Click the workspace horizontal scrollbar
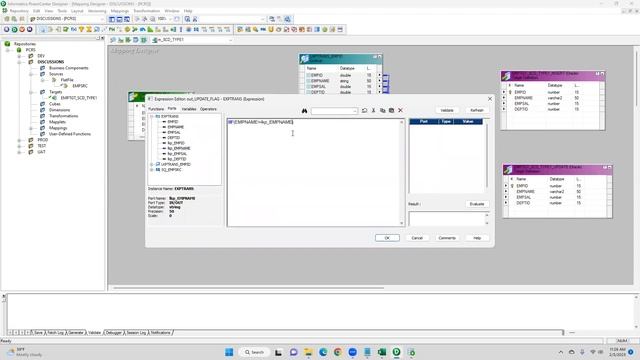Viewport: 640px width, 360px height. 248,288
